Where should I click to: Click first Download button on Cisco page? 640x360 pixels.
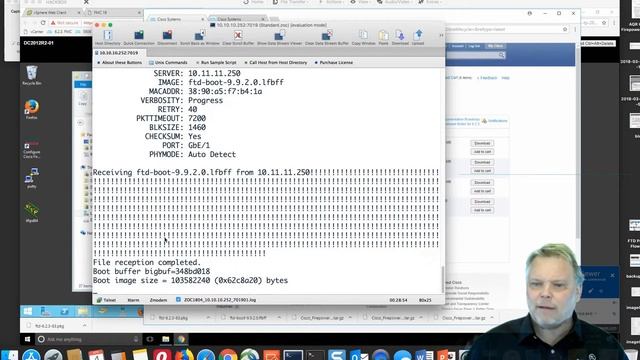pyautogui.click(x=482, y=143)
